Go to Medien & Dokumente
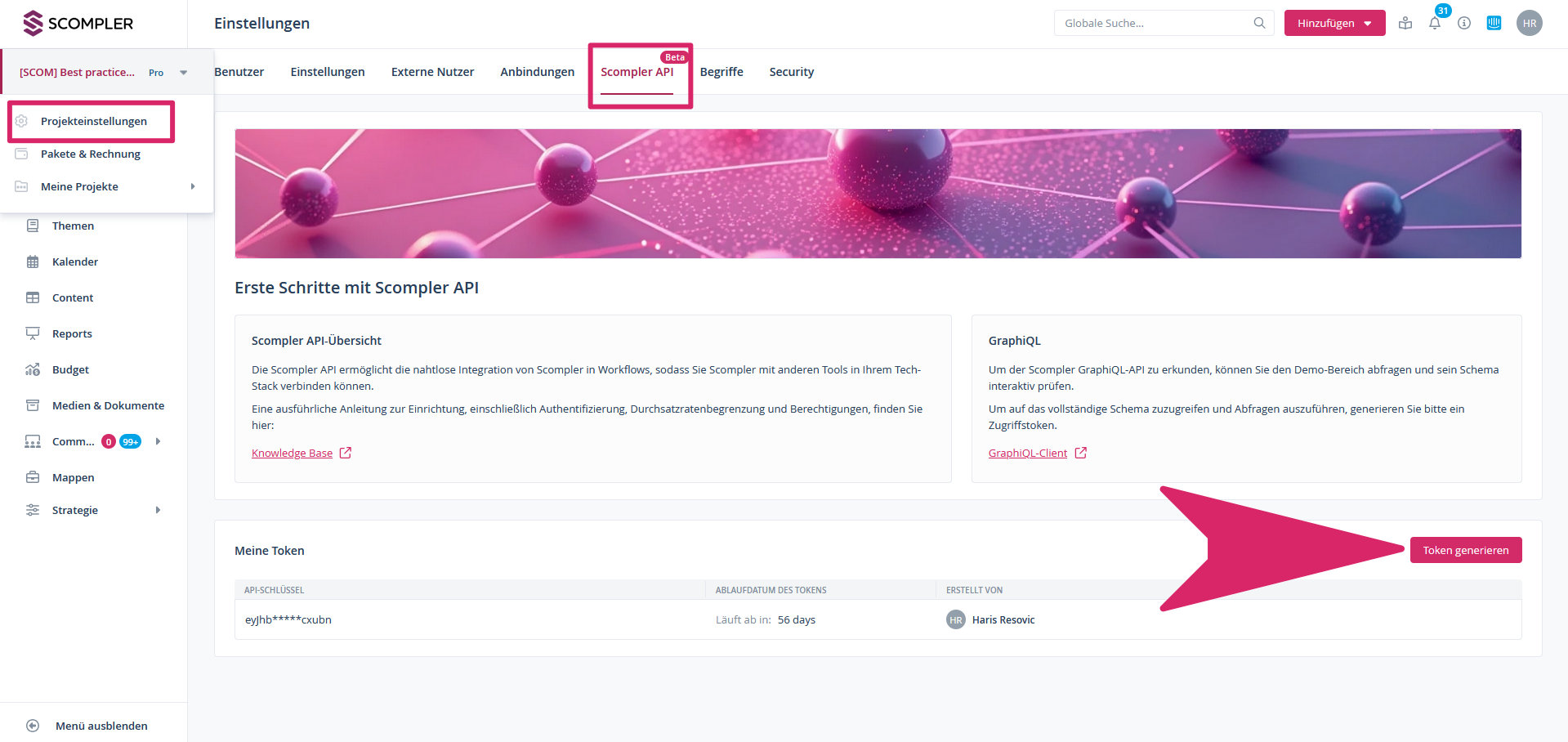The image size is (1568, 742). click(x=108, y=406)
